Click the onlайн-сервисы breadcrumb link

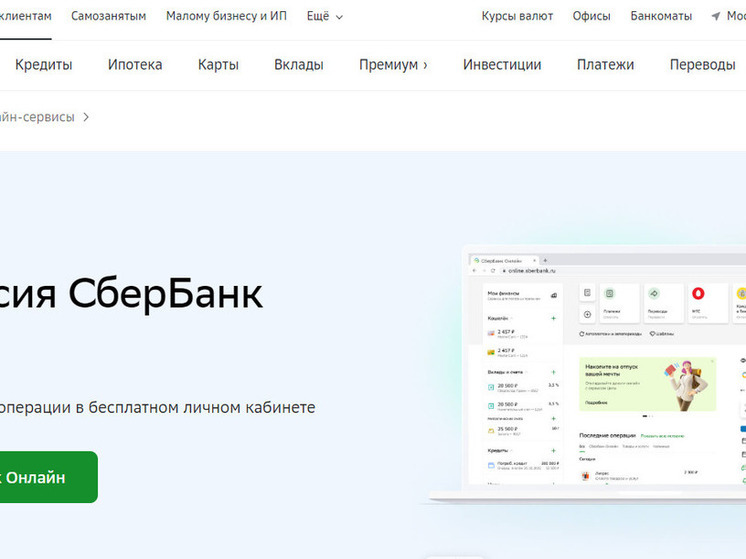(x=37, y=117)
